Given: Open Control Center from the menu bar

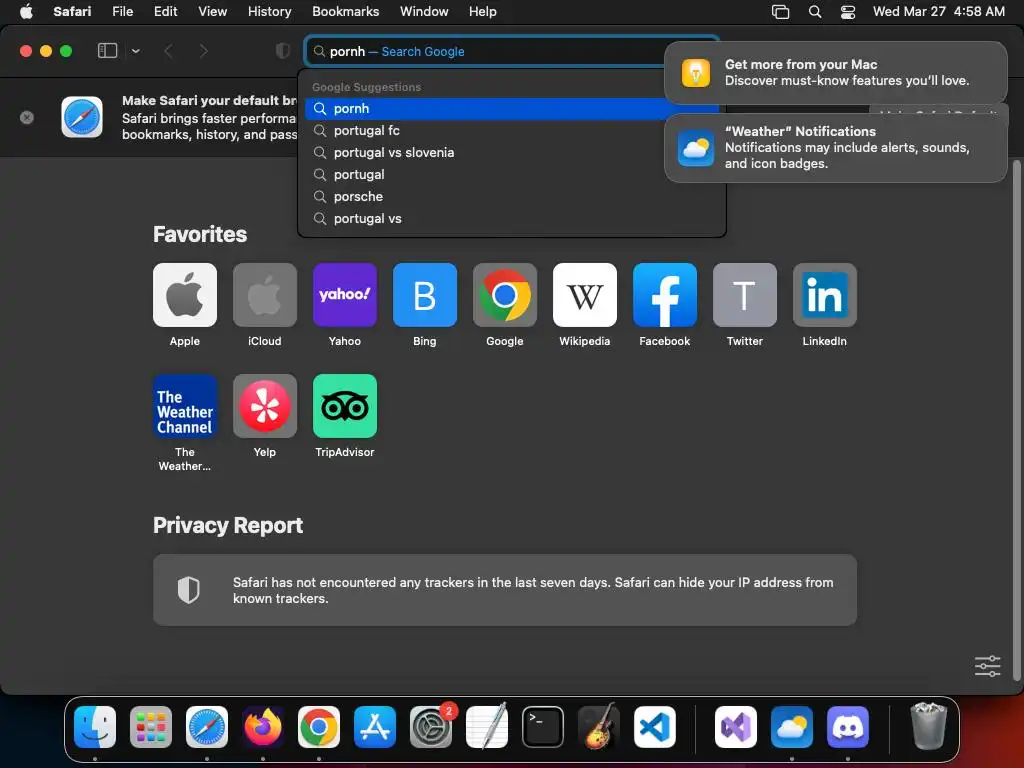Looking at the screenshot, I should coord(848,12).
